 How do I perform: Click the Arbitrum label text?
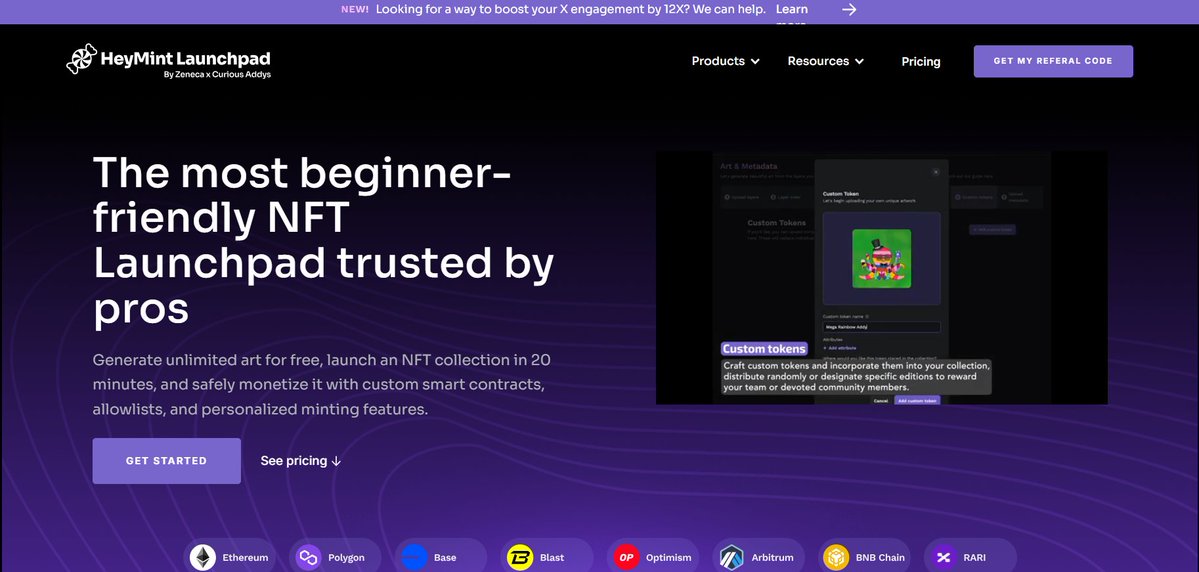click(x=772, y=558)
